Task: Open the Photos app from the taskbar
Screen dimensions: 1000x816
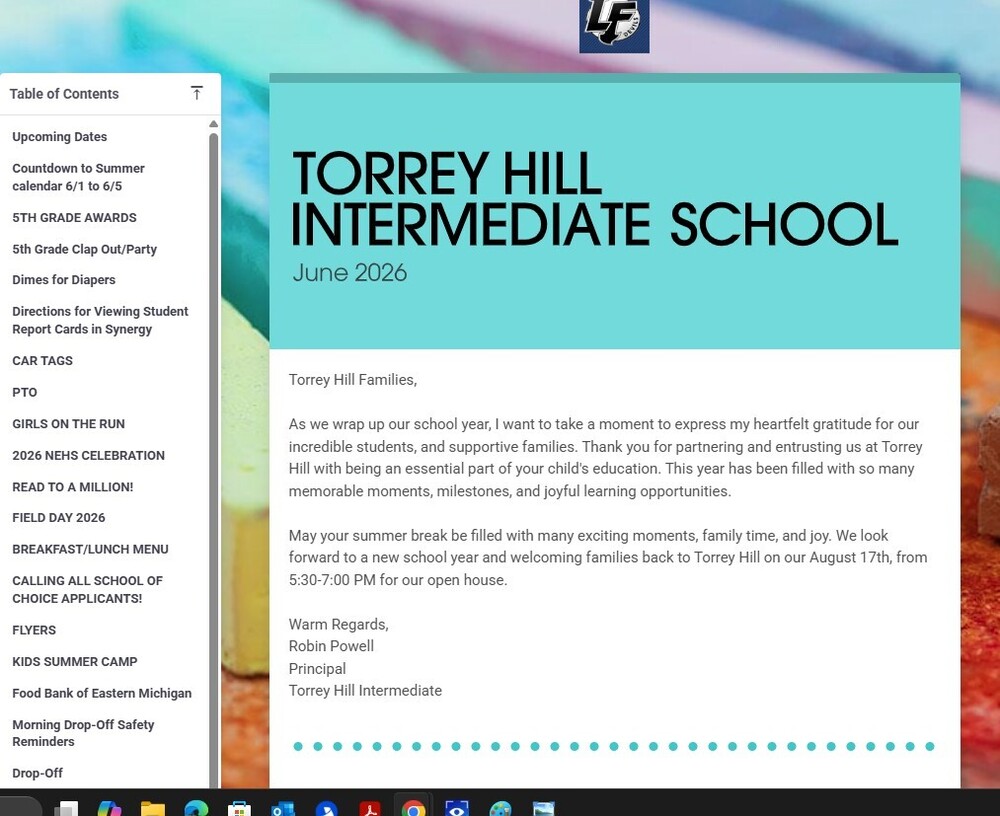Action: click(544, 809)
